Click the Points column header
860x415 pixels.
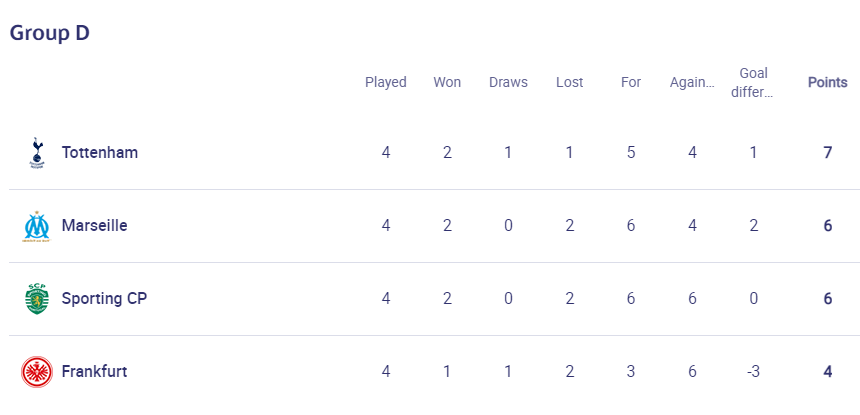(x=828, y=82)
